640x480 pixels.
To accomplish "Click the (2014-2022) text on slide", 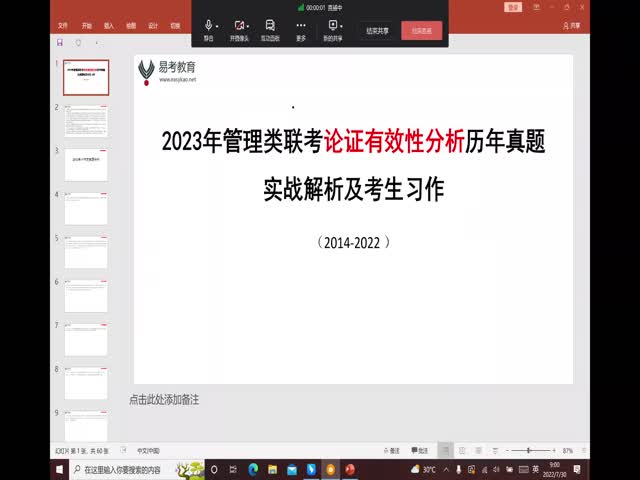I will coord(353,242).
